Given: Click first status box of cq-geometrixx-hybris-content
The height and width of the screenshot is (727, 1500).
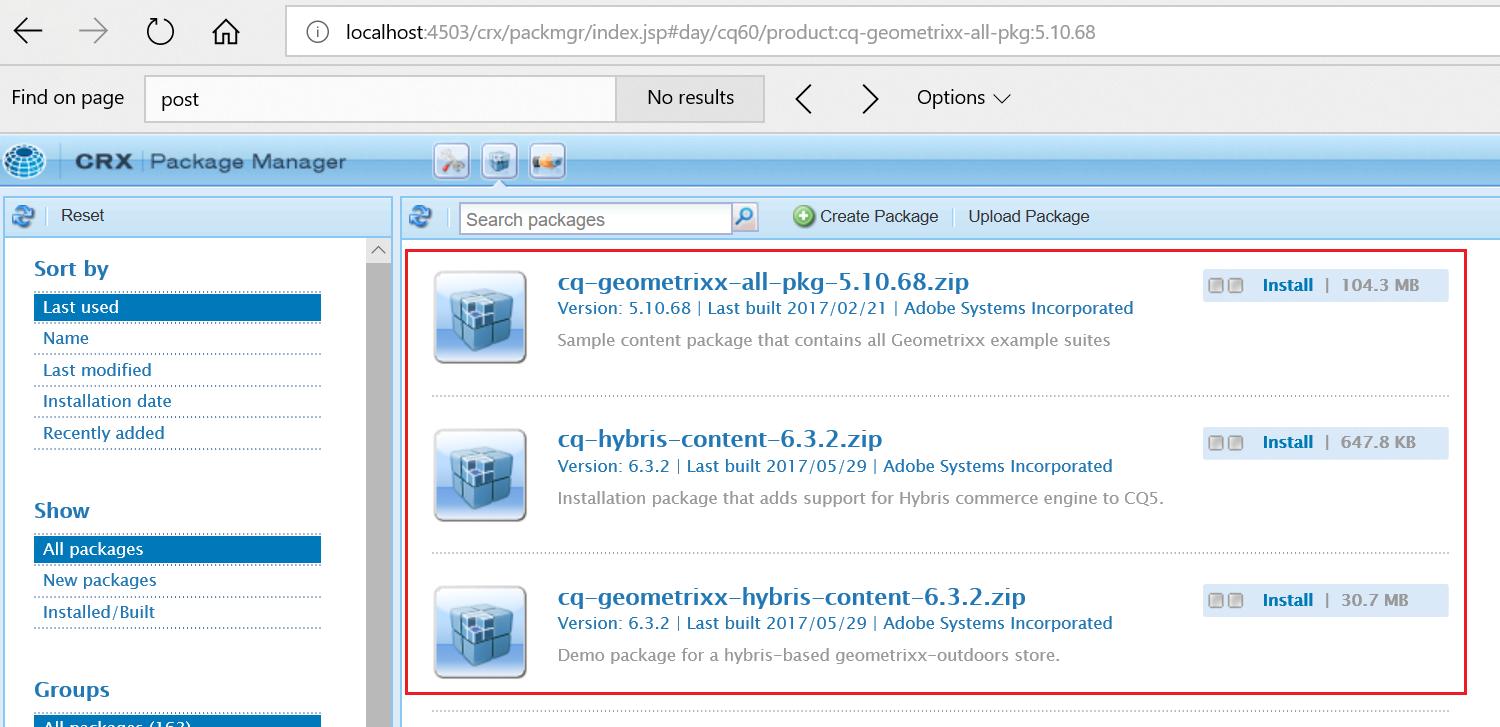Looking at the screenshot, I should pyautogui.click(x=1216, y=600).
